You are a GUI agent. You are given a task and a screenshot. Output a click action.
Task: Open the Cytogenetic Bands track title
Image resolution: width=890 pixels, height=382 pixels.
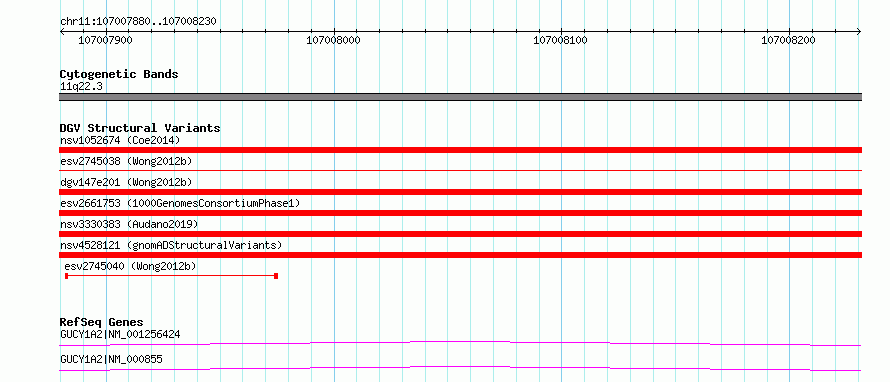119,74
